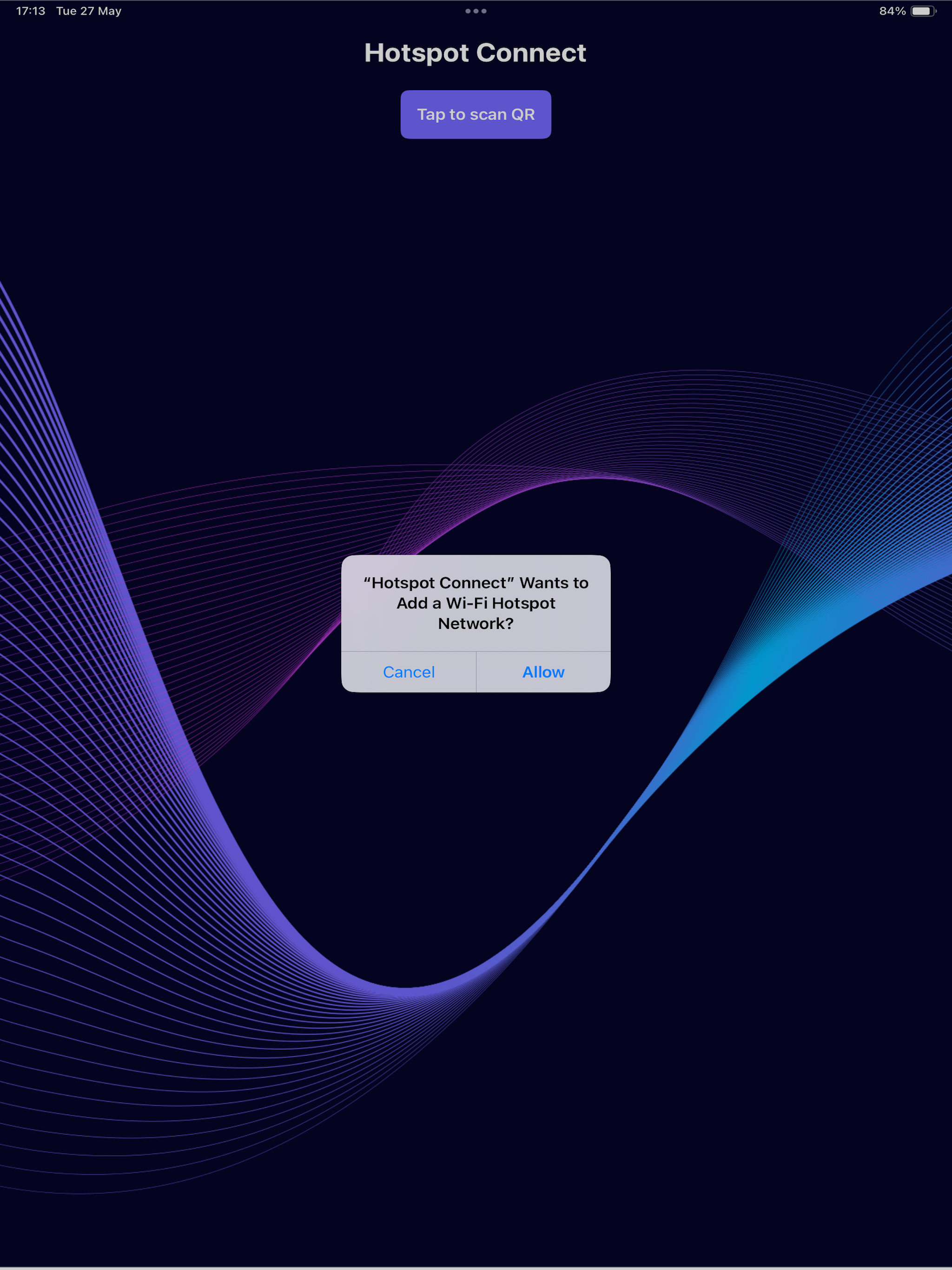Tap the 'Network?' word in alert
Screen dimensions: 952x1270
point(476,623)
